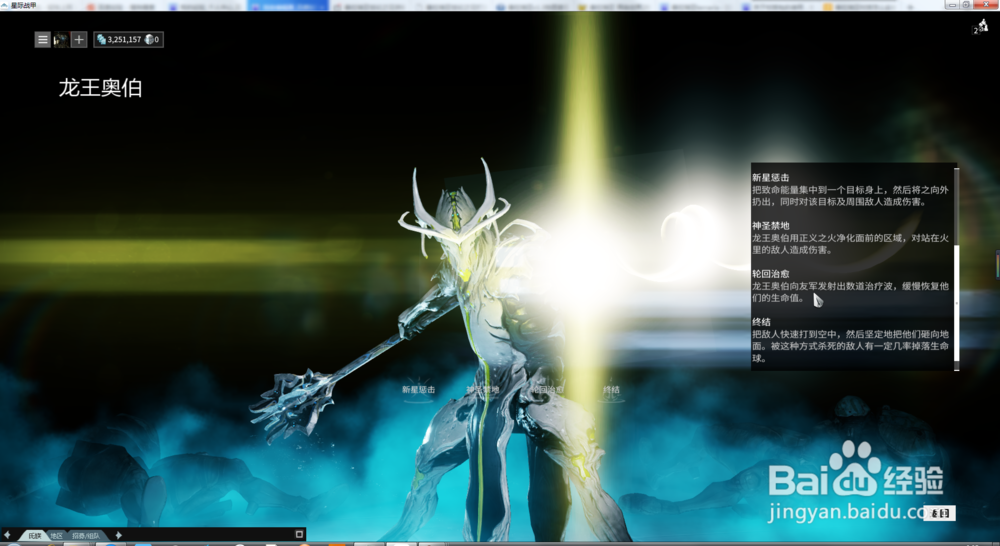
Task: Click the credits balance 3,251,157
Action: click(x=119, y=40)
